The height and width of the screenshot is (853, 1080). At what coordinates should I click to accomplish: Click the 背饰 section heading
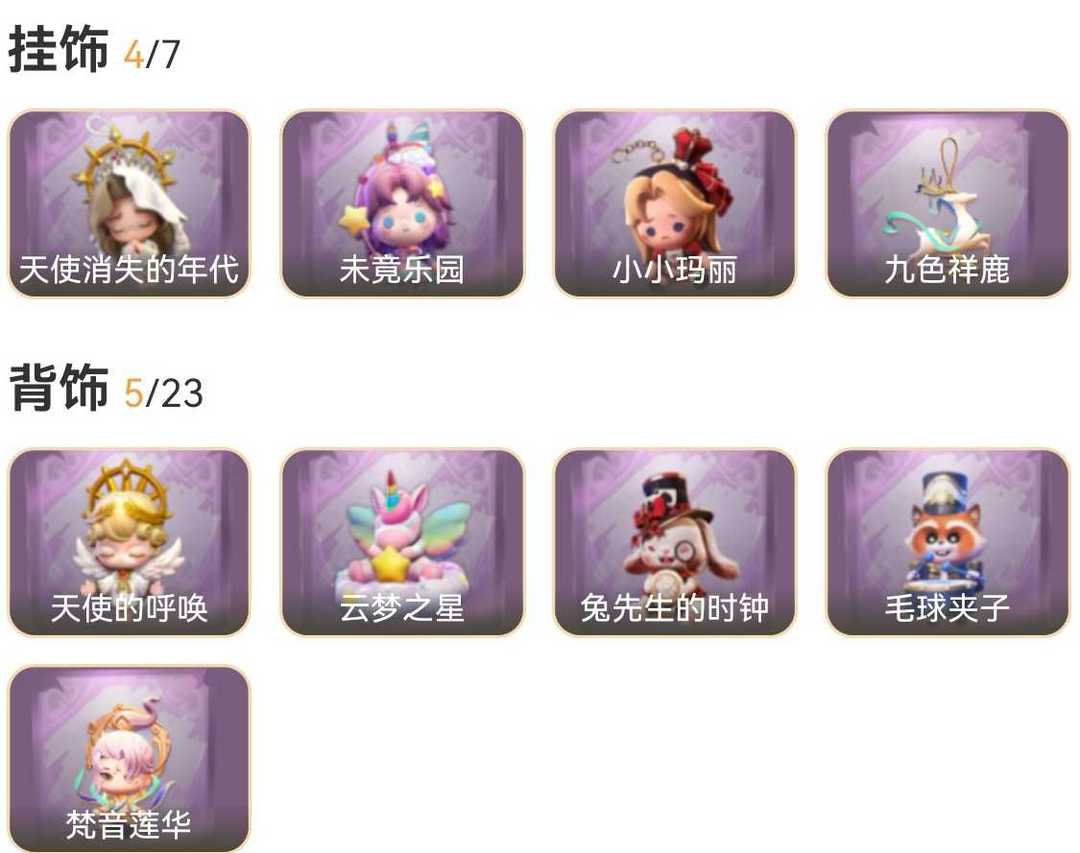coord(59,388)
